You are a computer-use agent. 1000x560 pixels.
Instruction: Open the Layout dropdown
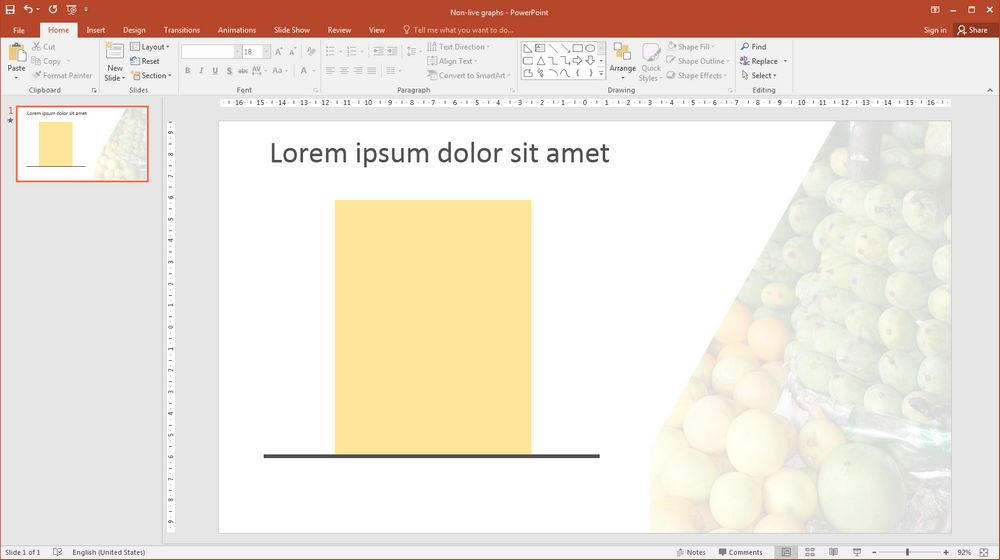pos(150,47)
